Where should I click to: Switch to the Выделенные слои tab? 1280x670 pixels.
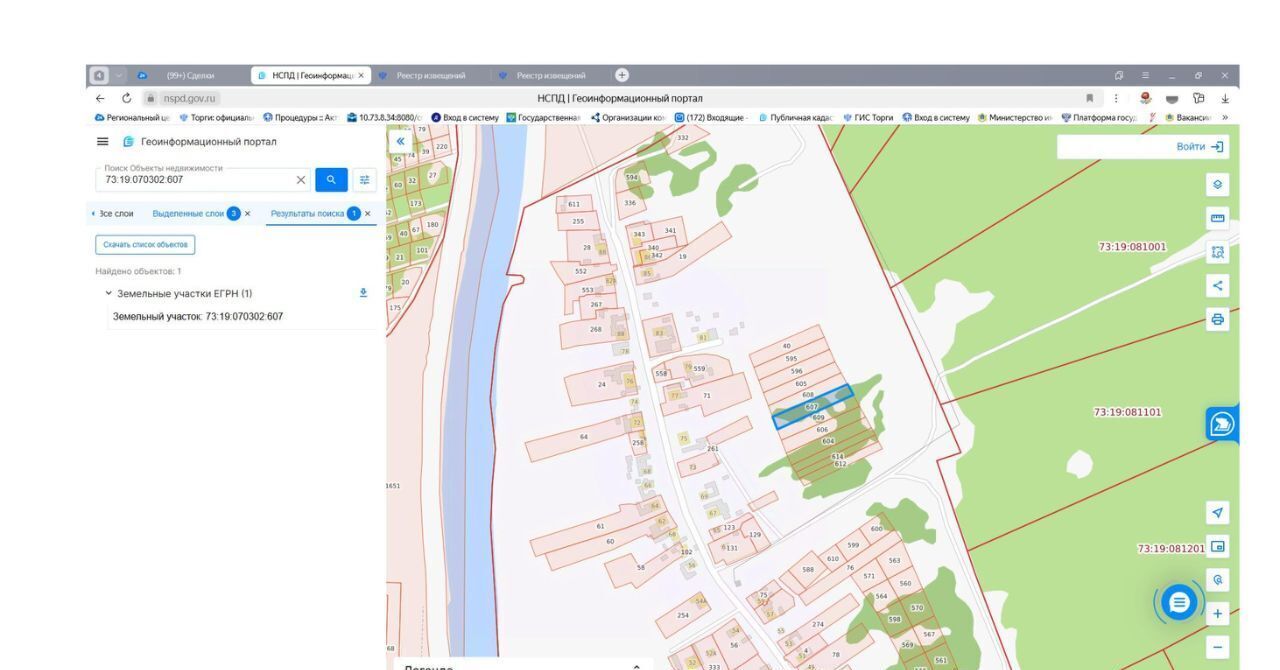click(188, 213)
